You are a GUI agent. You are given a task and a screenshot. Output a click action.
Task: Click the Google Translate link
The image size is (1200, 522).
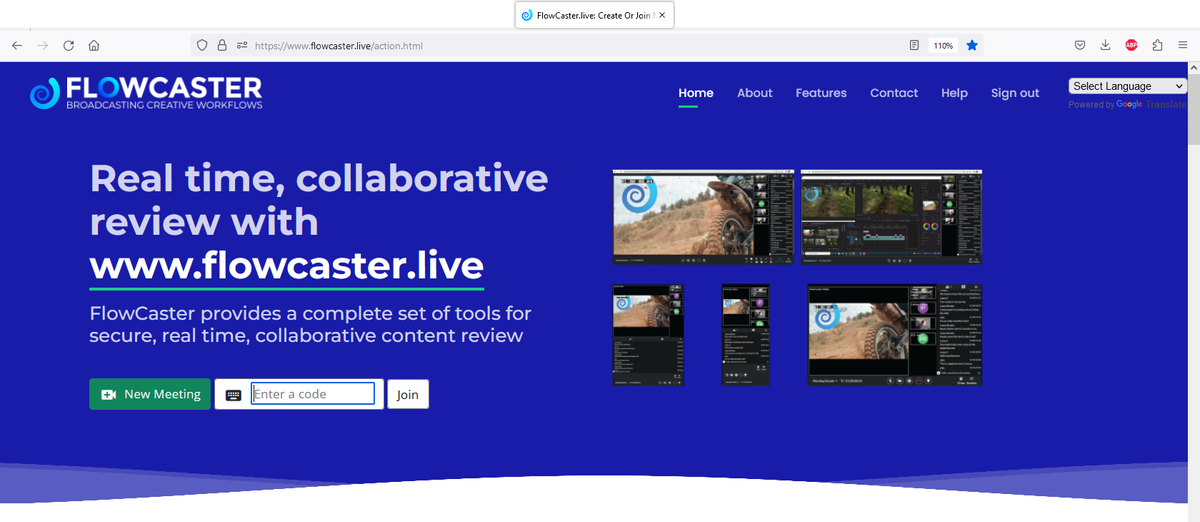click(x=1151, y=104)
